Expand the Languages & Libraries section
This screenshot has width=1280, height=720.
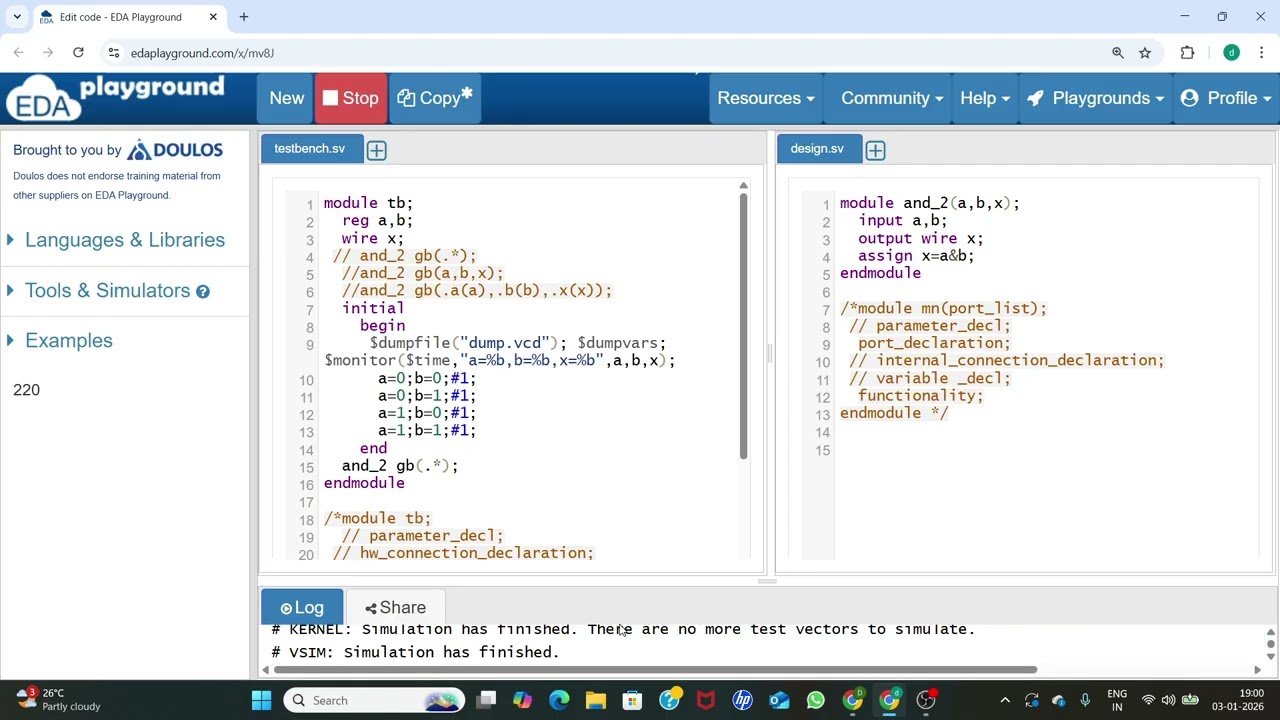tap(124, 240)
